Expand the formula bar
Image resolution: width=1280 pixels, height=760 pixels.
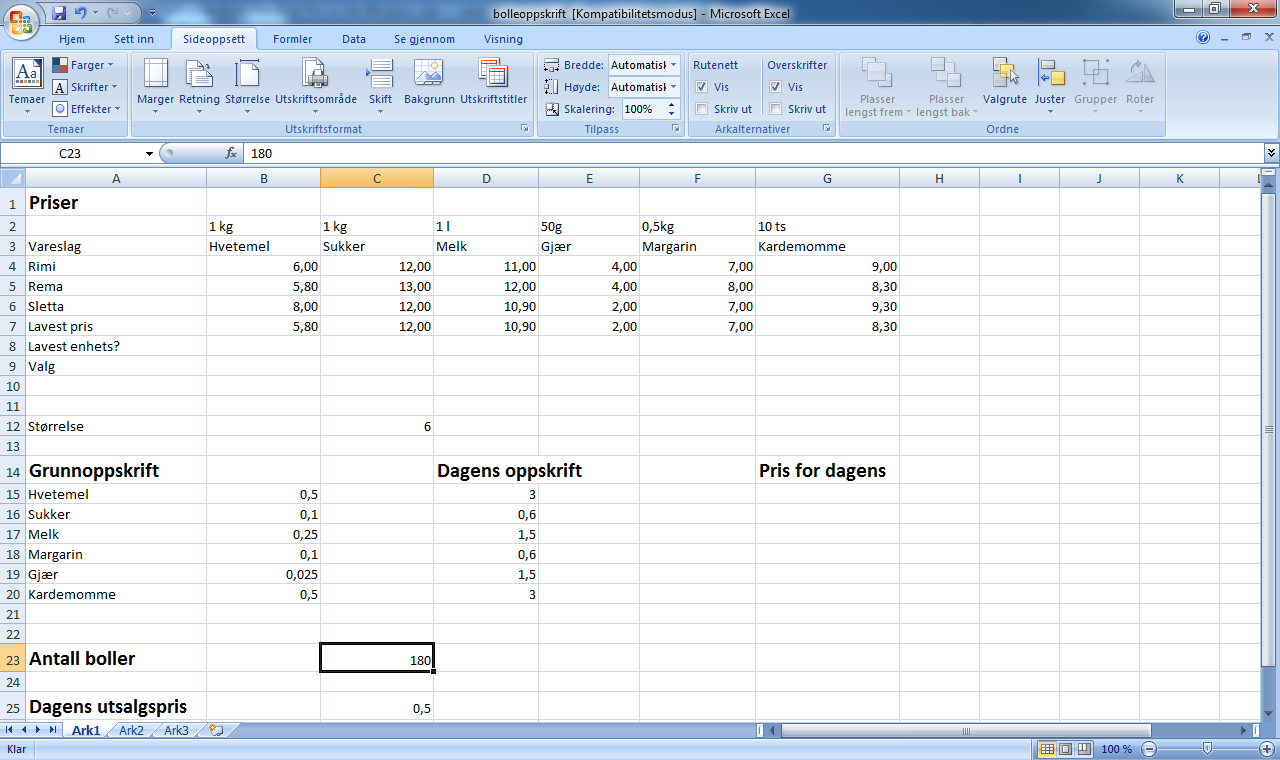tap(1271, 153)
